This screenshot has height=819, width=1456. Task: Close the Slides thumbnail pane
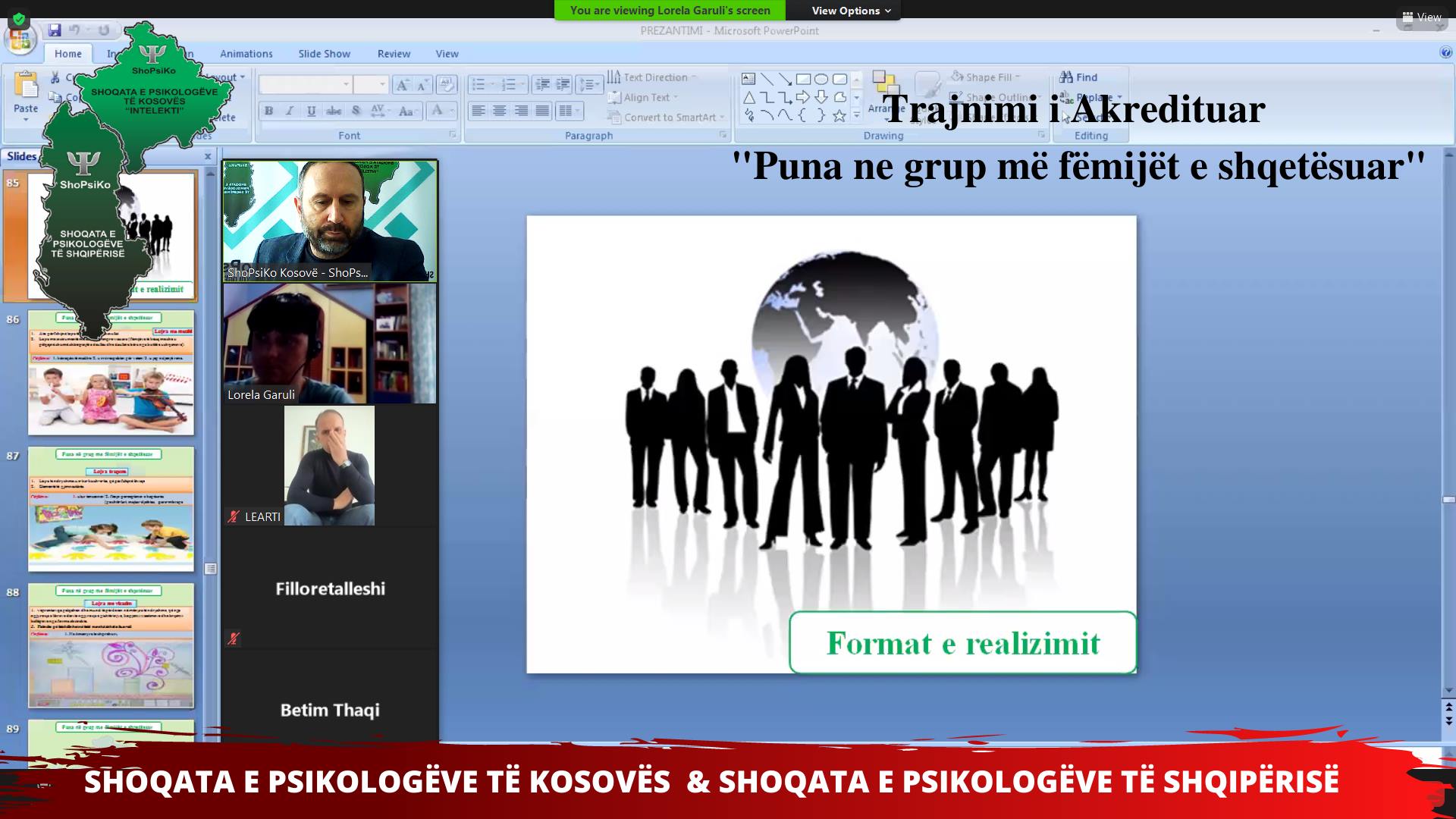pos(208,156)
